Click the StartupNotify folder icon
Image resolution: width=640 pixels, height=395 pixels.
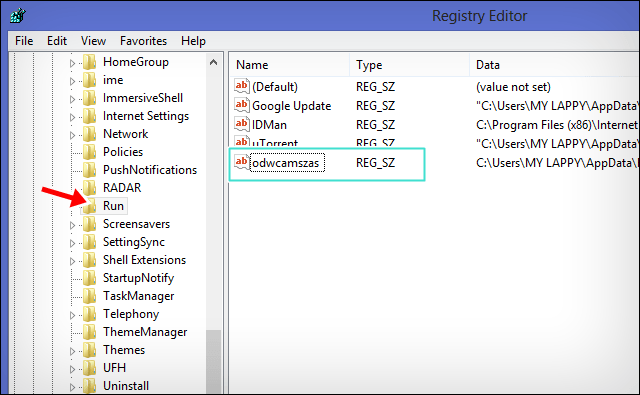(x=89, y=278)
